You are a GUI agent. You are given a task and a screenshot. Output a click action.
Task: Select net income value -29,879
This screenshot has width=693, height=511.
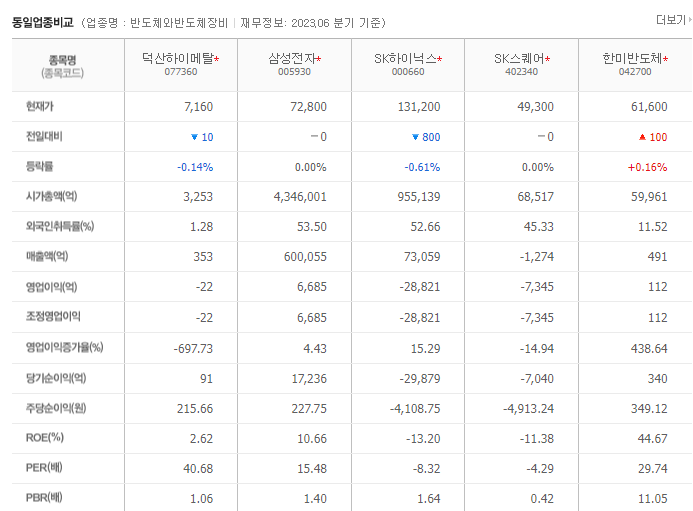pyautogui.click(x=420, y=379)
